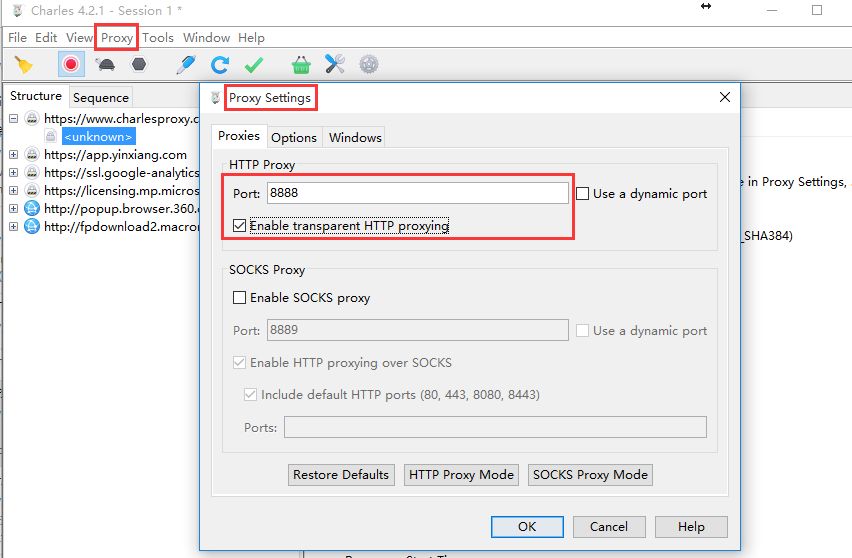This screenshot has height=558, width=852.
Task: Open the Window menu
Action: pyautogui.click(x=206, y=37)
